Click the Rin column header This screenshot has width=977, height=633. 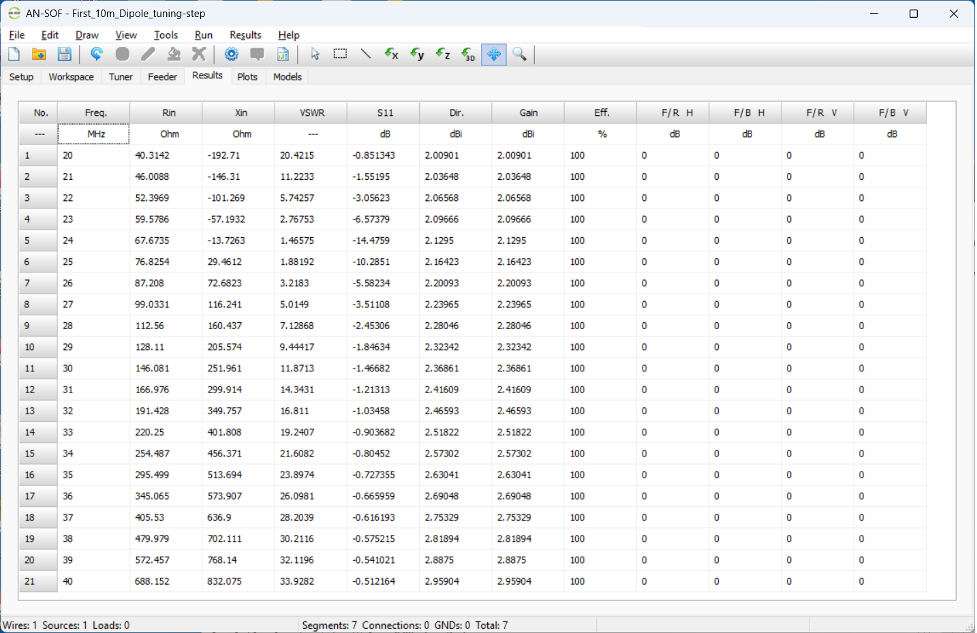coord(166,113)
